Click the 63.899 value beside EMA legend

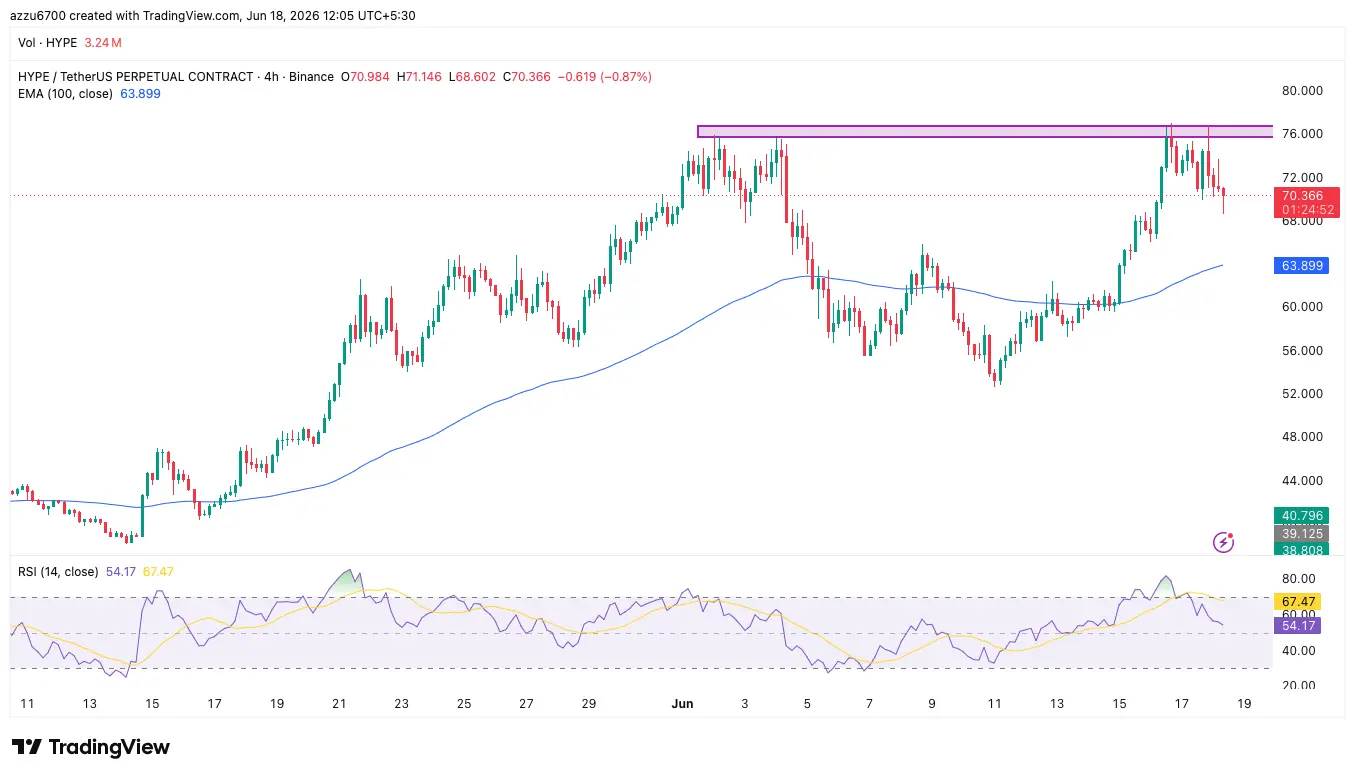pos(140,94)
